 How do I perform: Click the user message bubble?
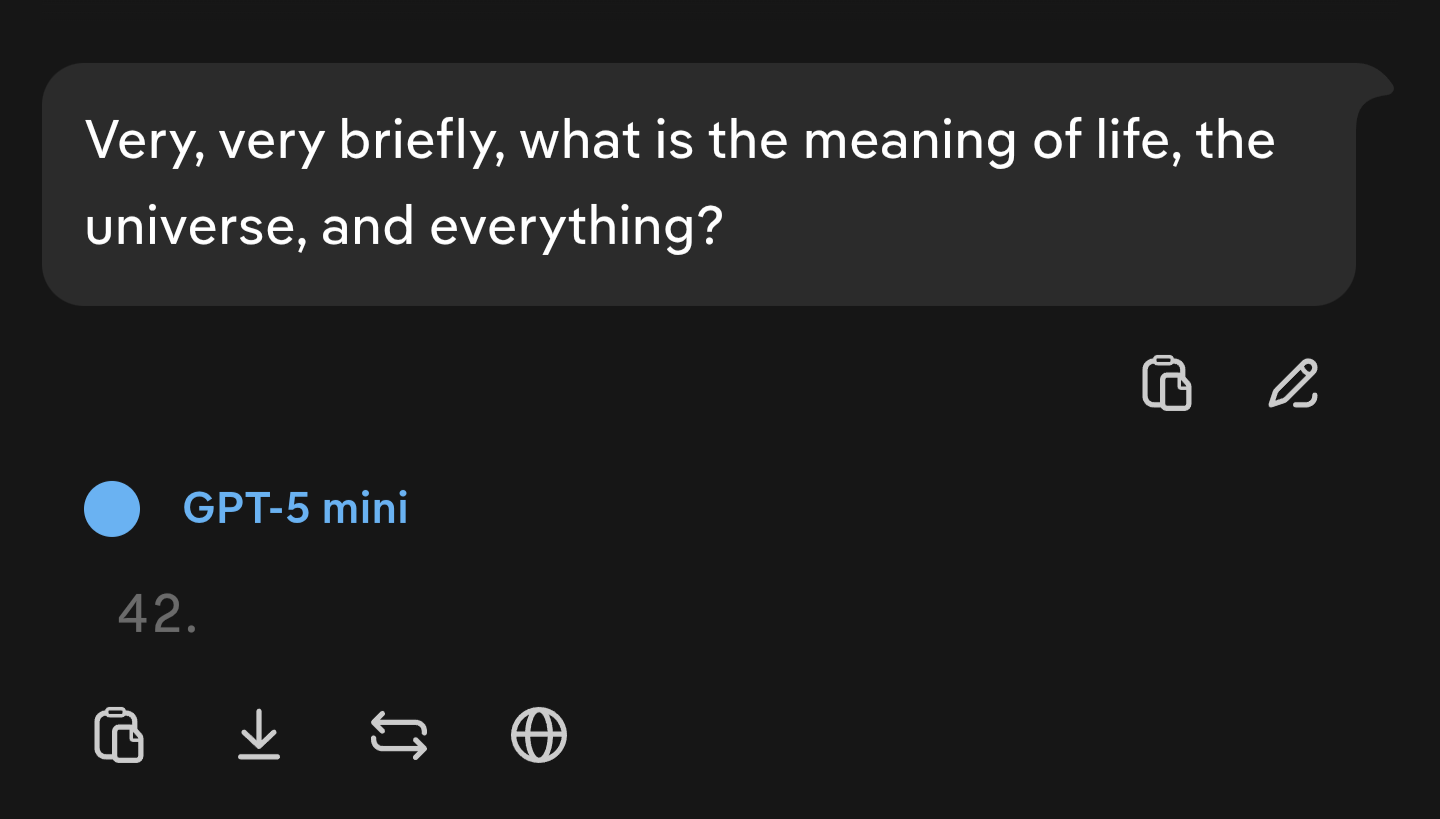698,184
